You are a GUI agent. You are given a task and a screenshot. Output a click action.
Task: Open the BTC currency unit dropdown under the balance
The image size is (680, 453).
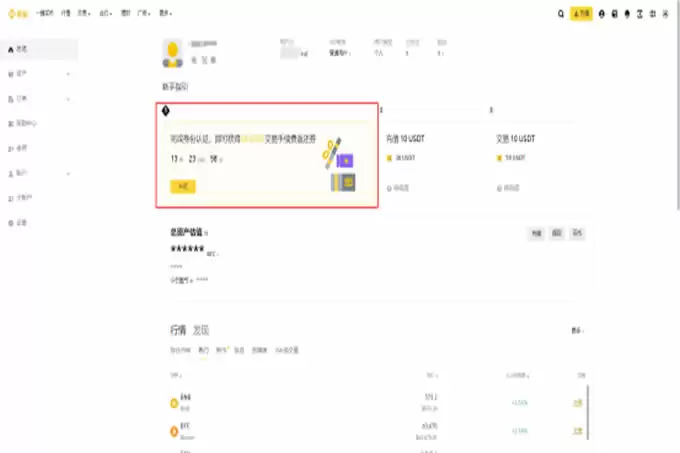[212, 254]
